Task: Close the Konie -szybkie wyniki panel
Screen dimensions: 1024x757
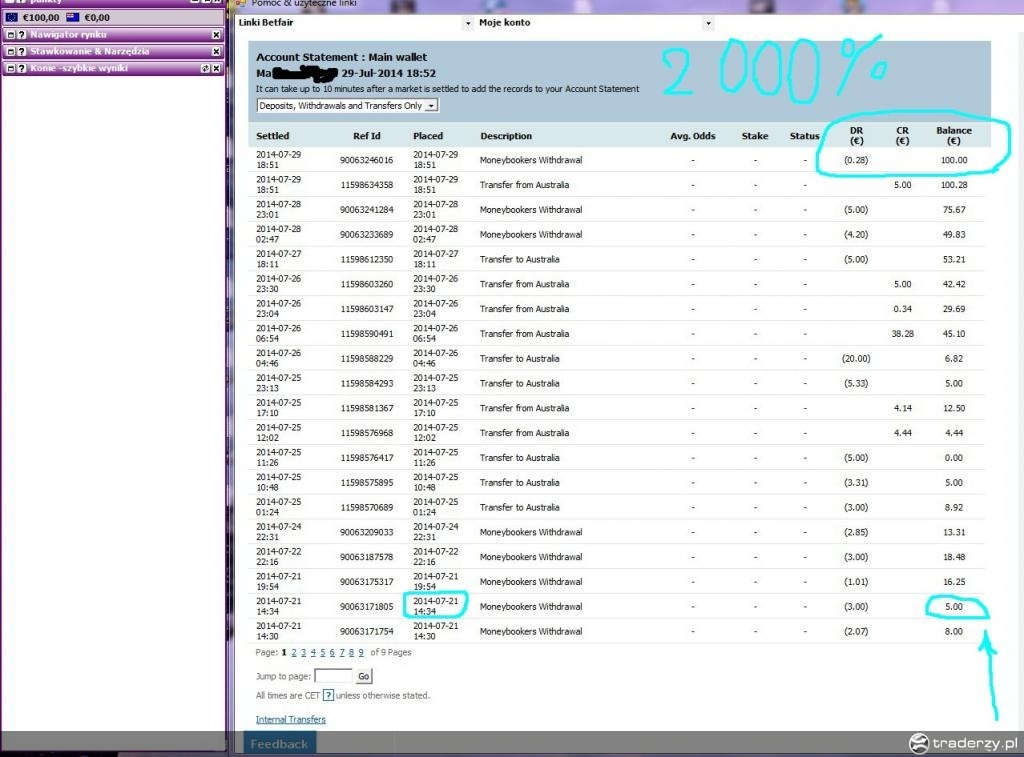Action: point(216,68)
